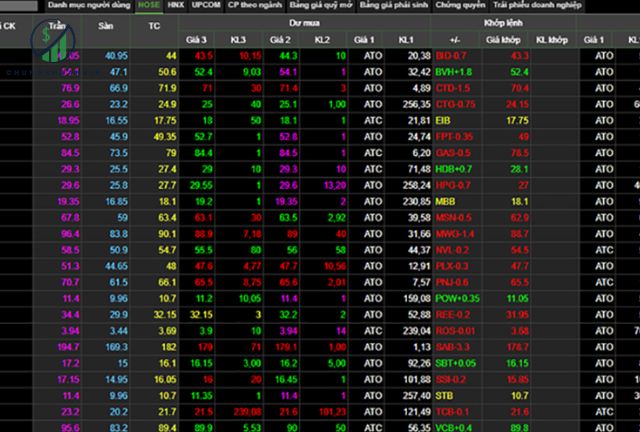This screenshot has width=640, height=432.
Task: Switch to the HNX tab
Action: 176,5
